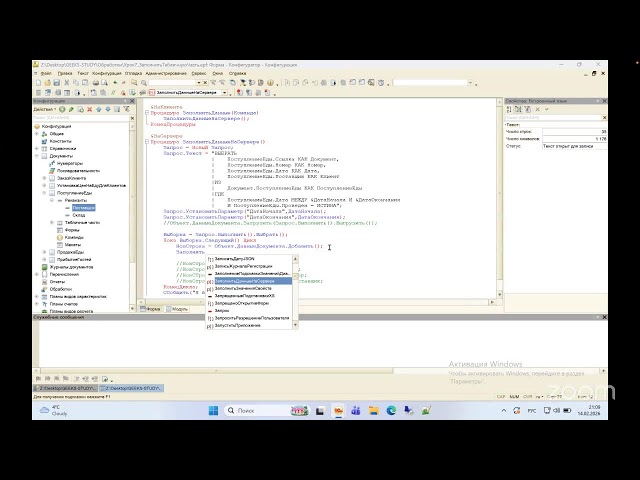This screenshot has height=480, width=640.
Task: Clear the Configuration panel search field
Action: [x=132, y=118]
